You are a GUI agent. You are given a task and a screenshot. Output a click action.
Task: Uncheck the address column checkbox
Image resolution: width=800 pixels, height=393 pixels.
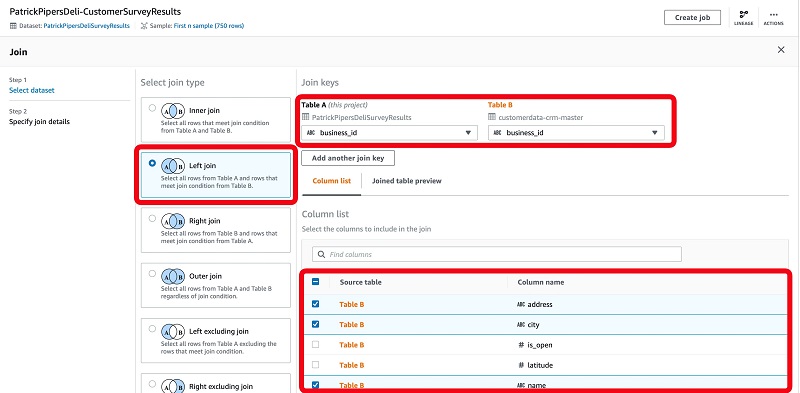[315, 304]
